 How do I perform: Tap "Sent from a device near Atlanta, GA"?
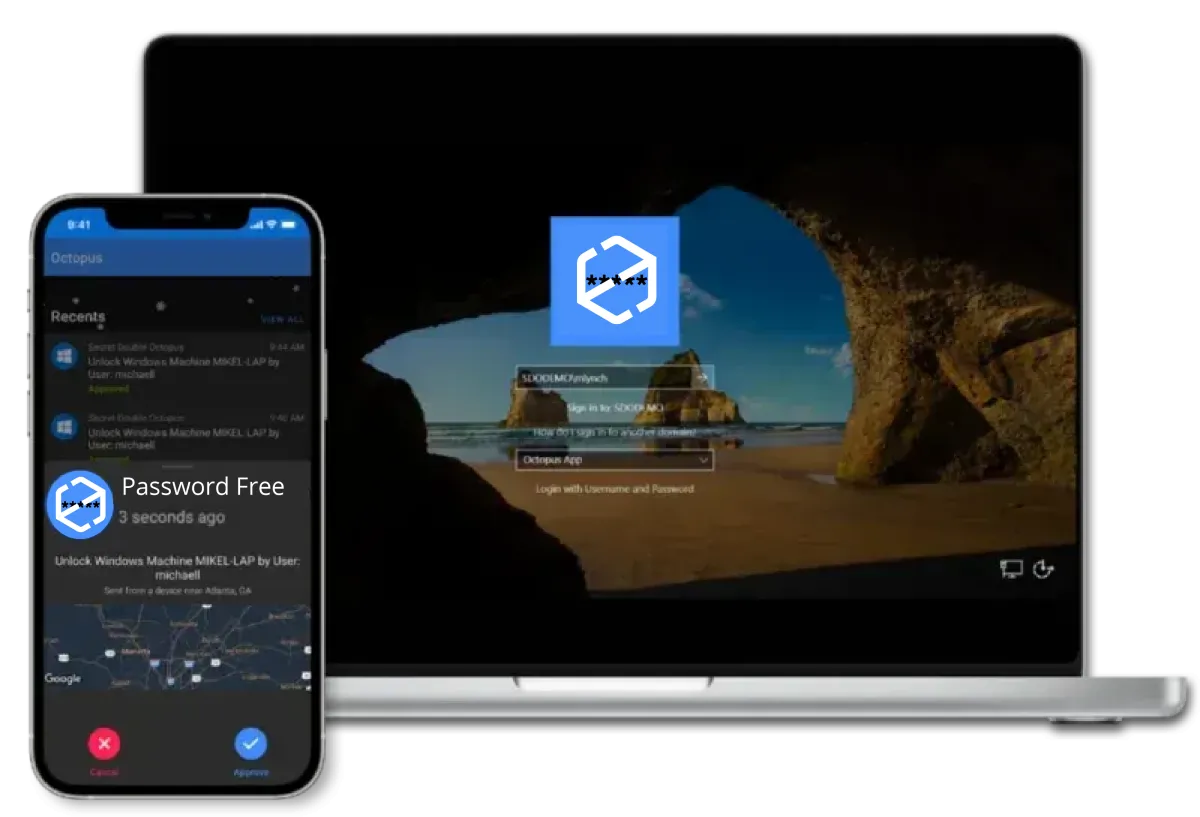pos(178,591)
